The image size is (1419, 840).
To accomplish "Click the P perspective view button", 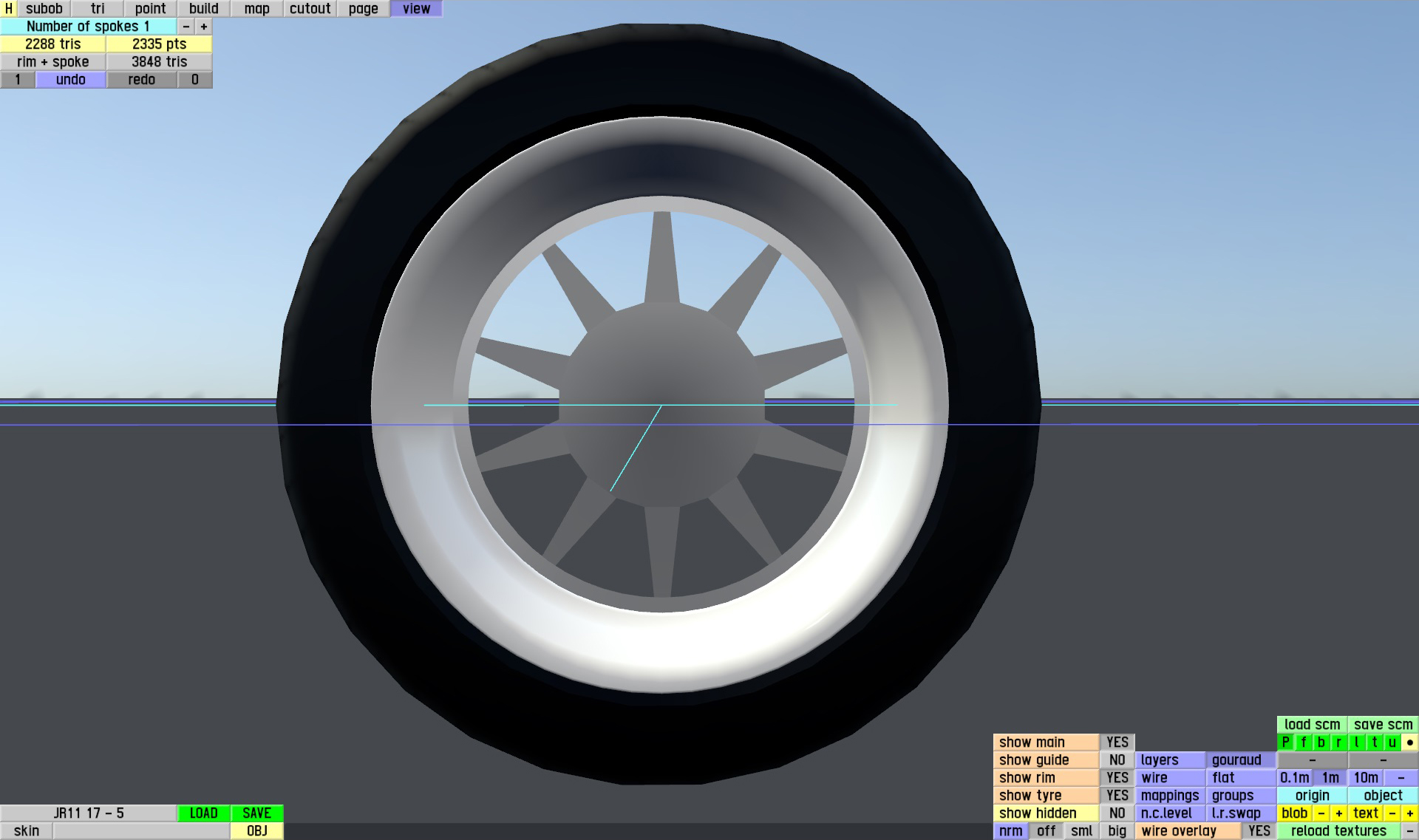I will click(x=1285, y=742).
